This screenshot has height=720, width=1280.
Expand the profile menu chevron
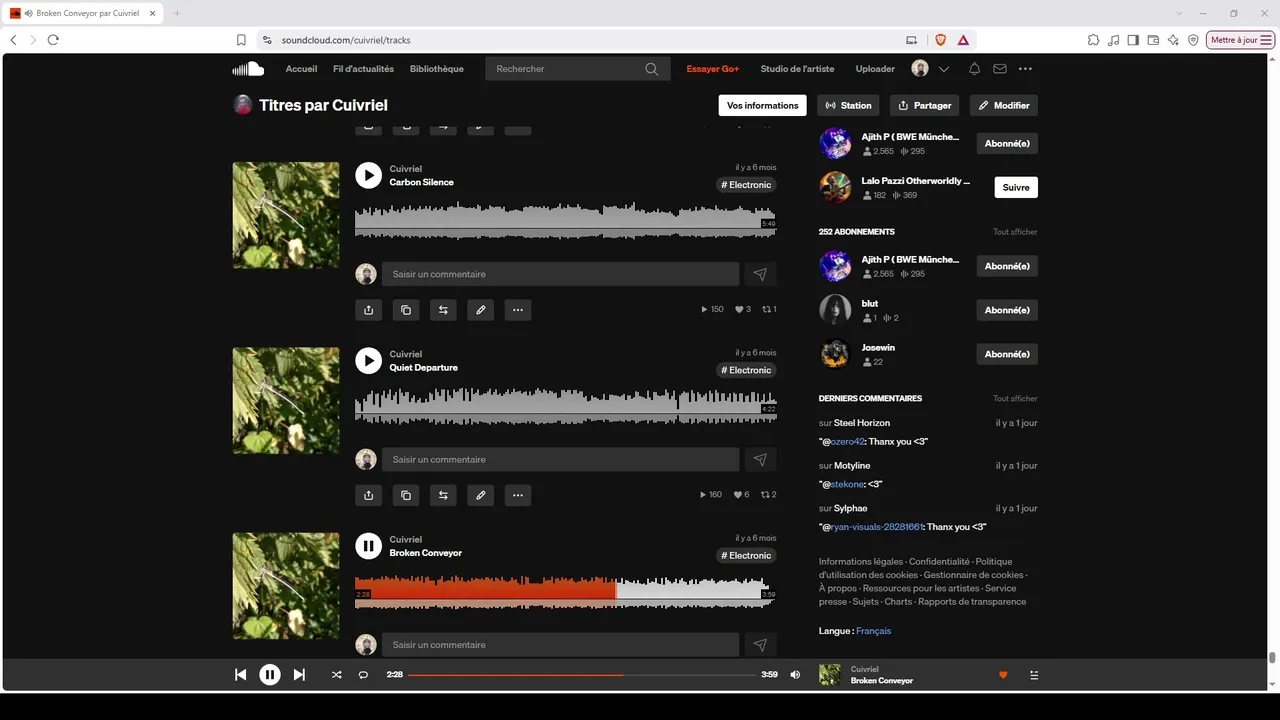click(x=944, y=69)
